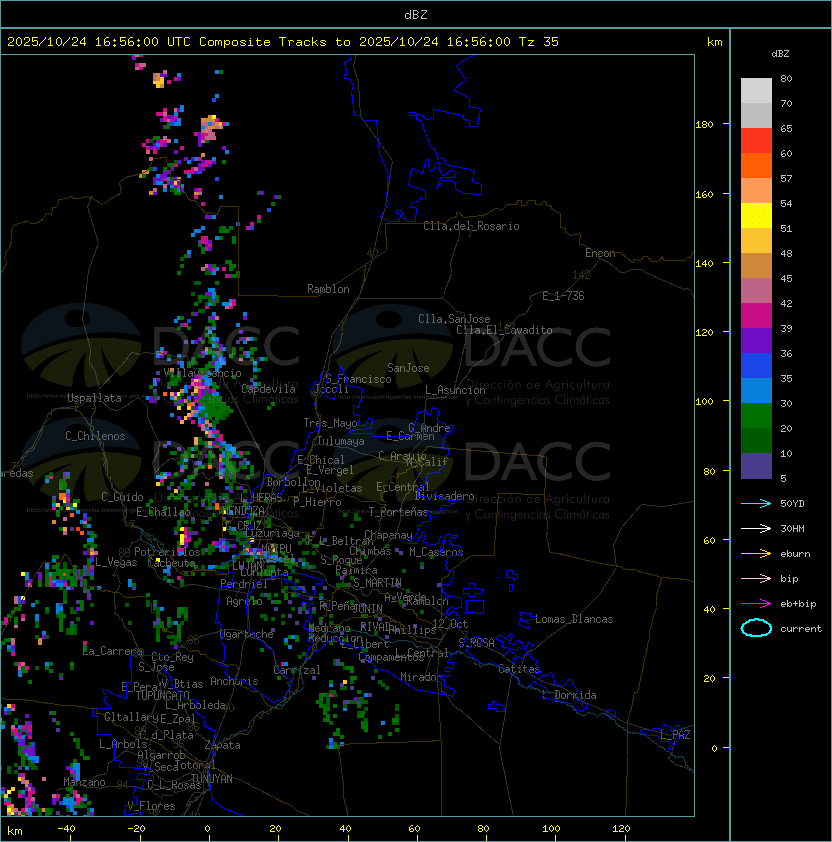Click the 'L_Asuncion' map label

coord(455,390)
